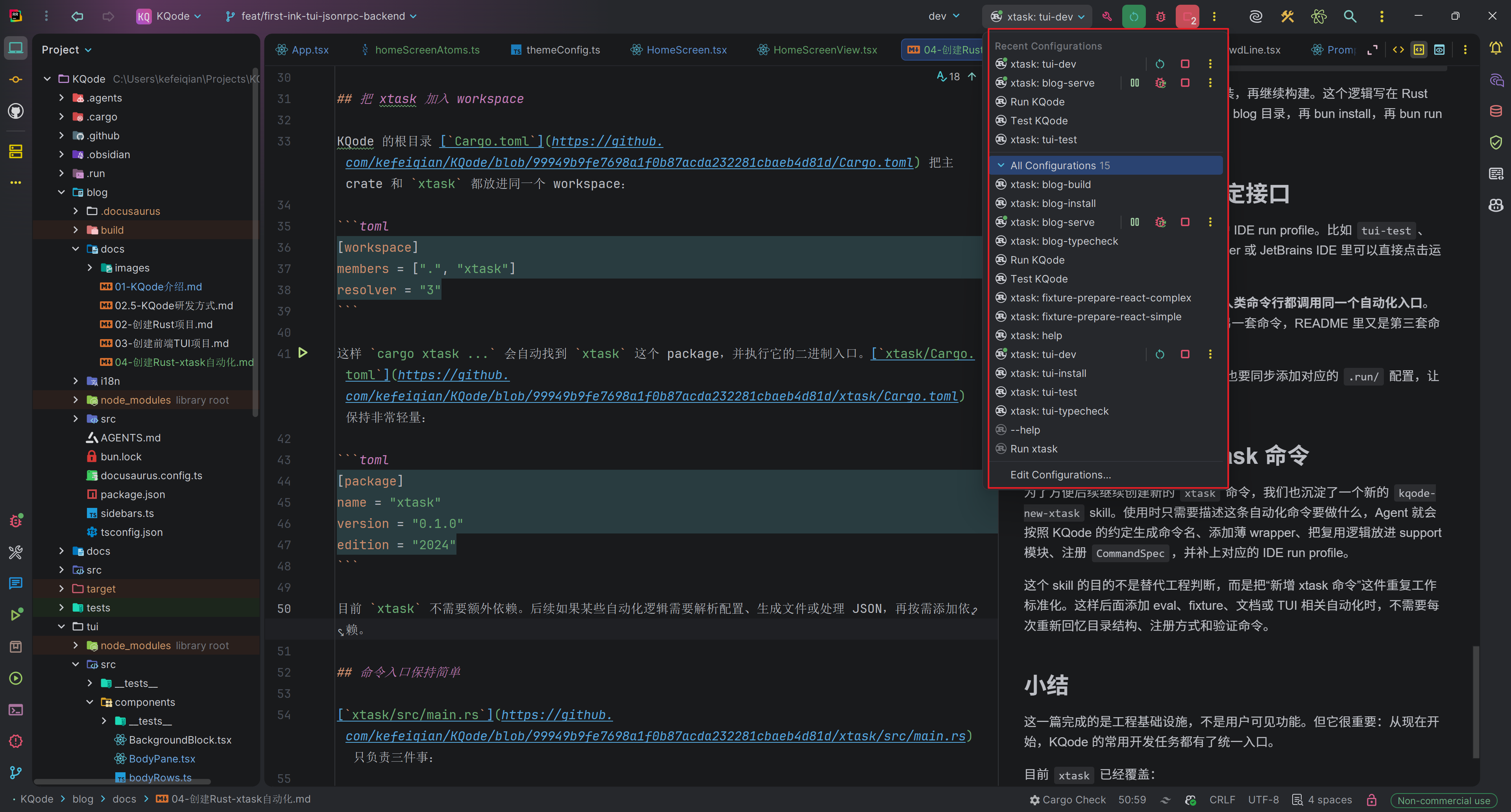Open 02-创建Rust项目.md in the project tree
Viewport: 1511px width, 812px height.
[x=157, y=324]
